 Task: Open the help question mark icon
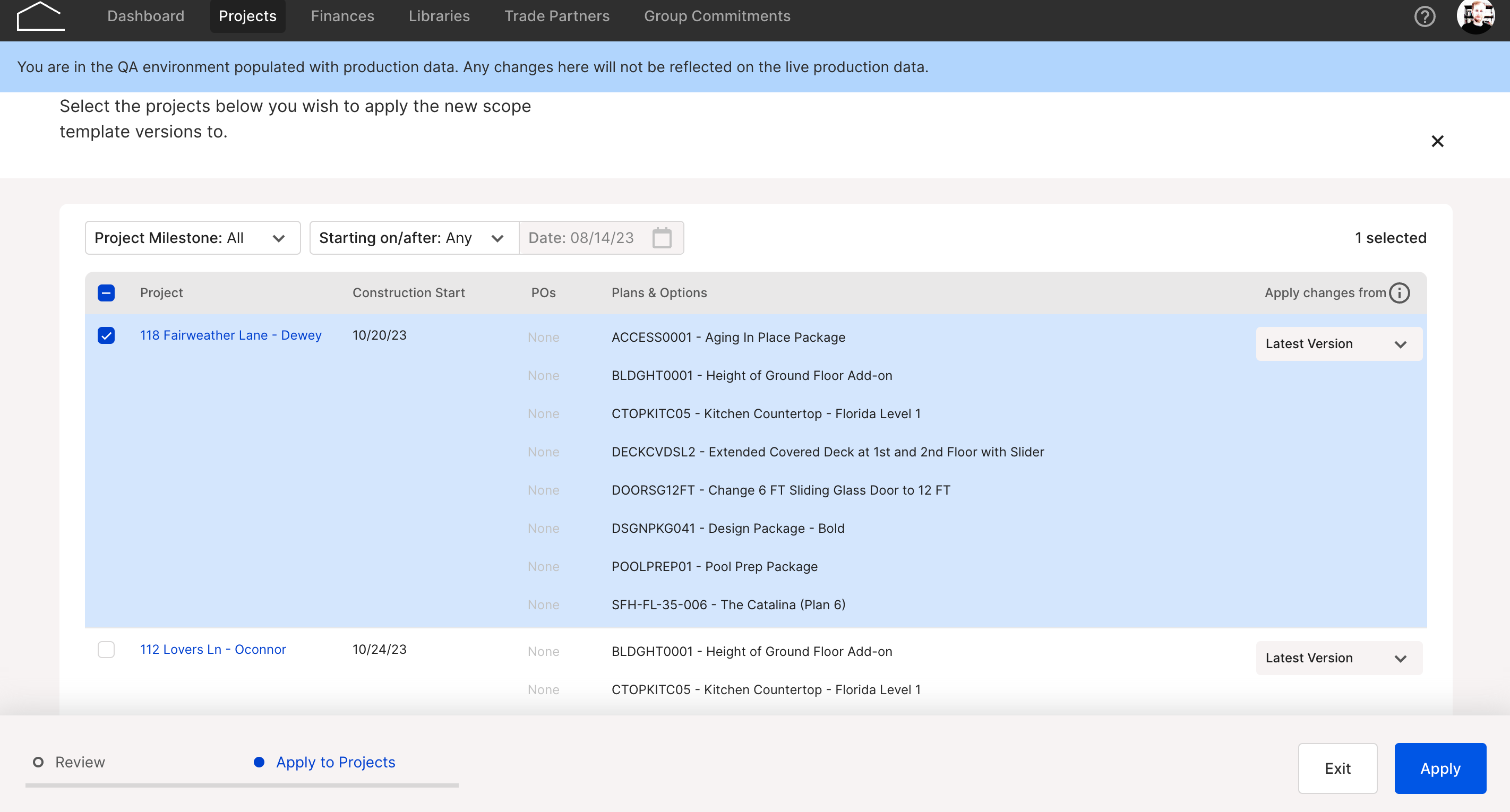pos(1425,16)
